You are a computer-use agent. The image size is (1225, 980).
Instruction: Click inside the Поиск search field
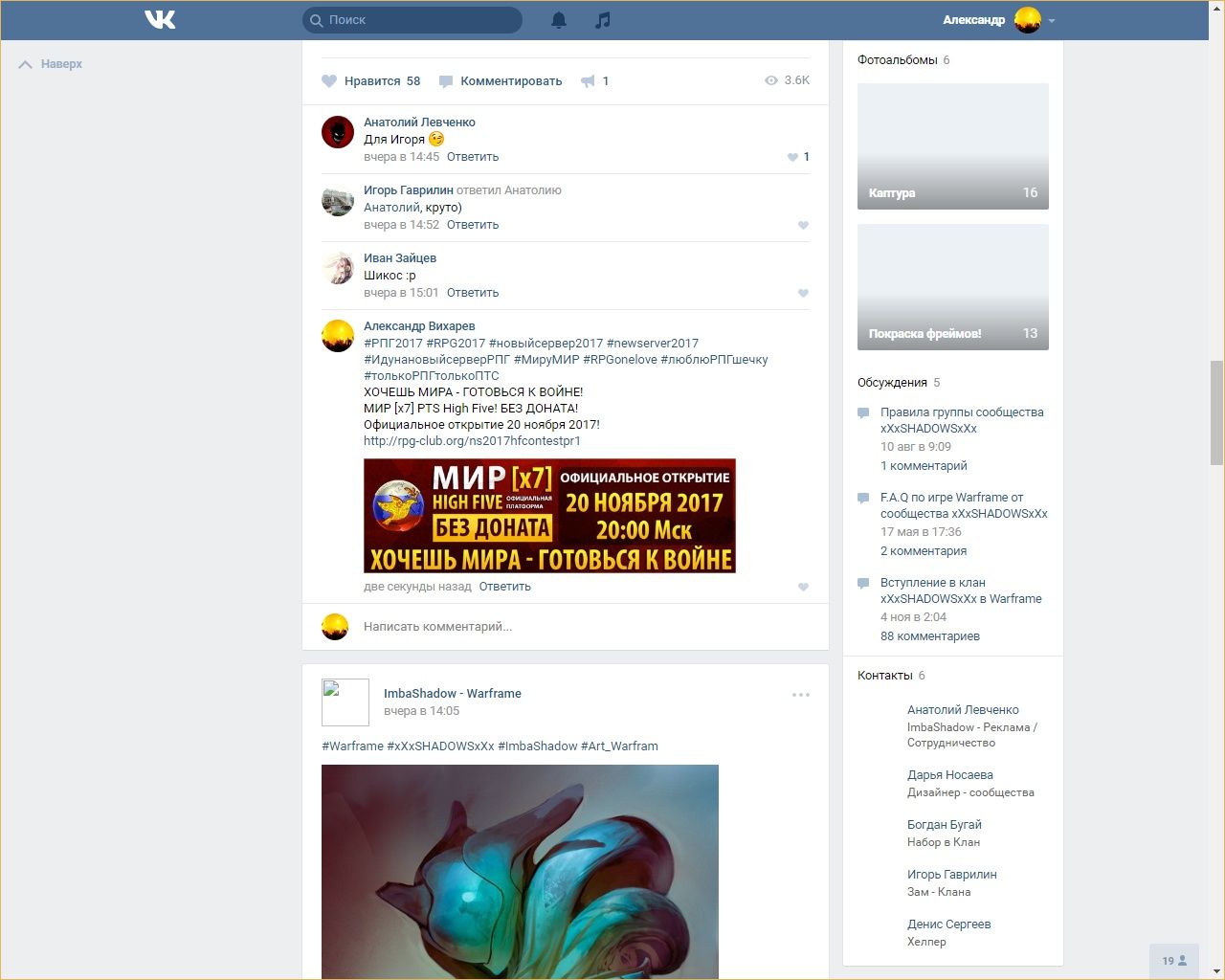pyautogui.click(x=412, y=19)
